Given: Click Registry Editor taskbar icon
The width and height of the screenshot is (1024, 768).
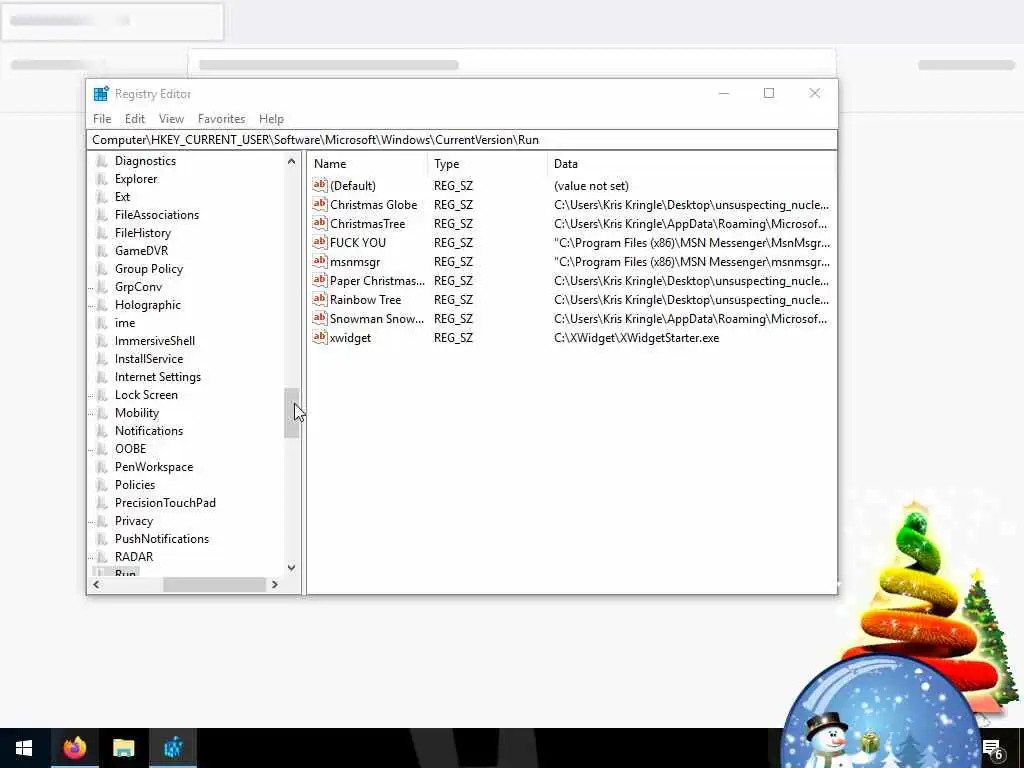Looking at the screenshot, I should 173,748.
